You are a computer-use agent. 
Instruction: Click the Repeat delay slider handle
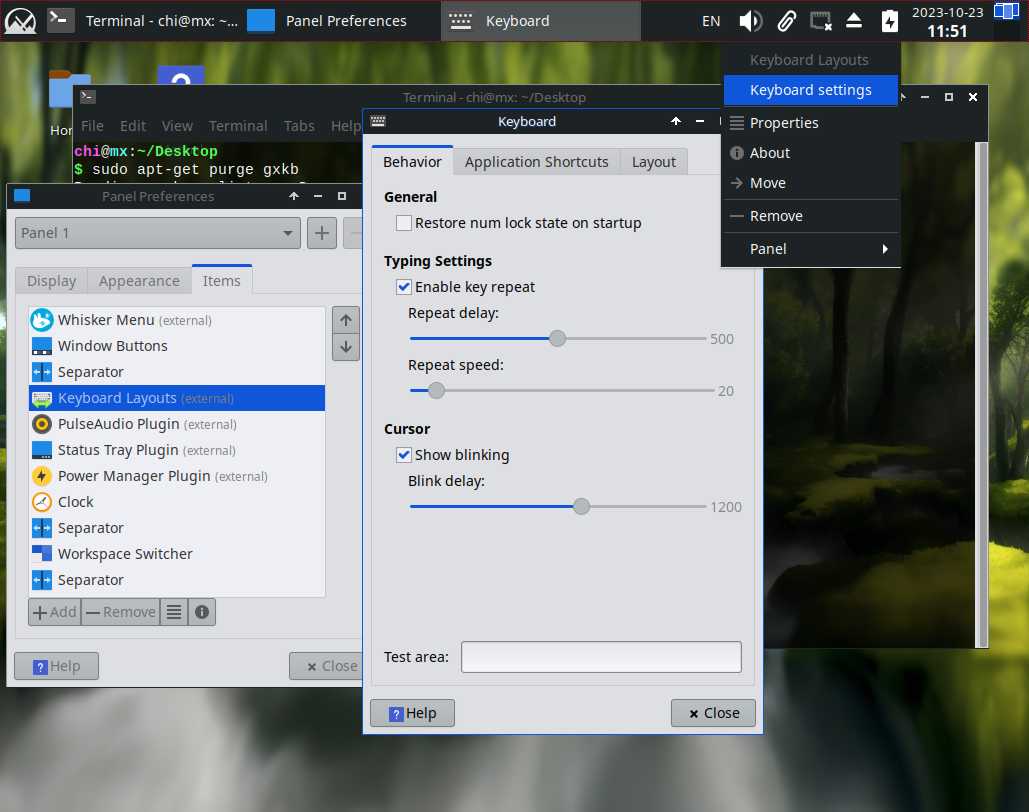pos(557,339)
